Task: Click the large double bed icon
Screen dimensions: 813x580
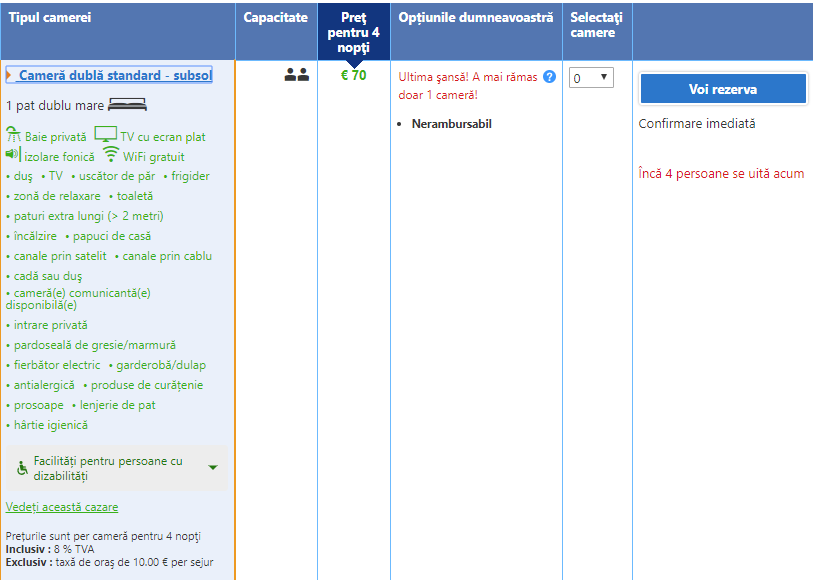Action: coord(128,104)
